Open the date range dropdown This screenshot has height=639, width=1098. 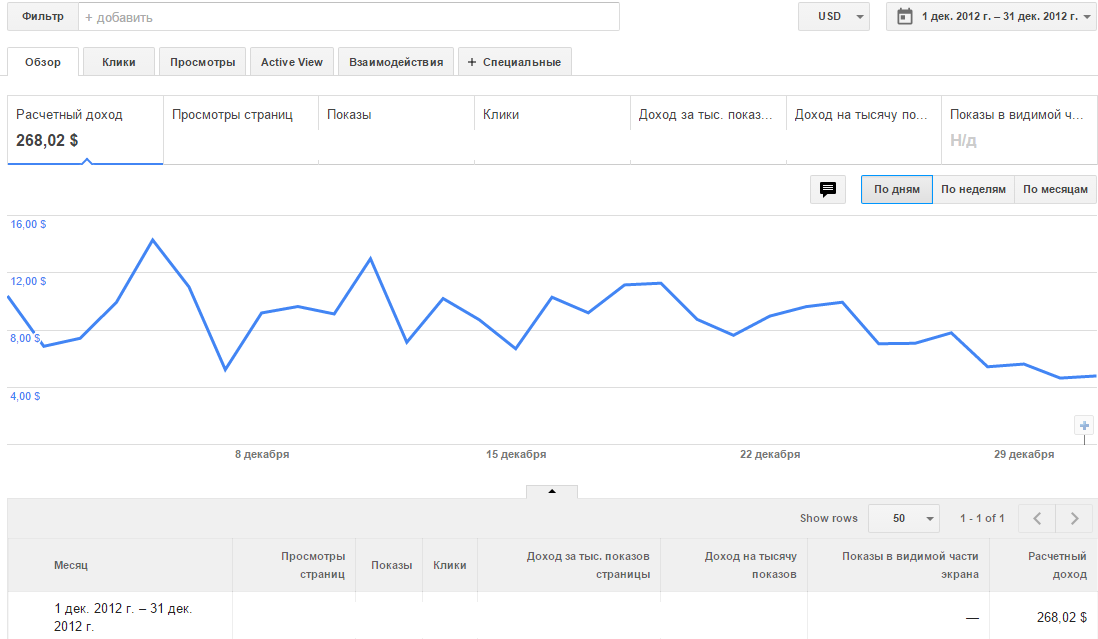(990, 16)
